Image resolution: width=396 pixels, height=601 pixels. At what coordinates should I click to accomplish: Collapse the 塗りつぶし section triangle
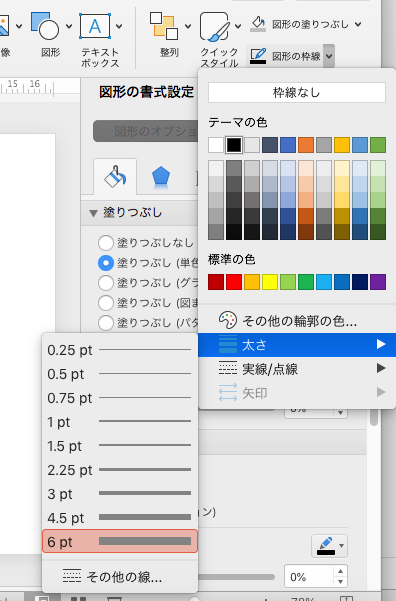(93, 213)
